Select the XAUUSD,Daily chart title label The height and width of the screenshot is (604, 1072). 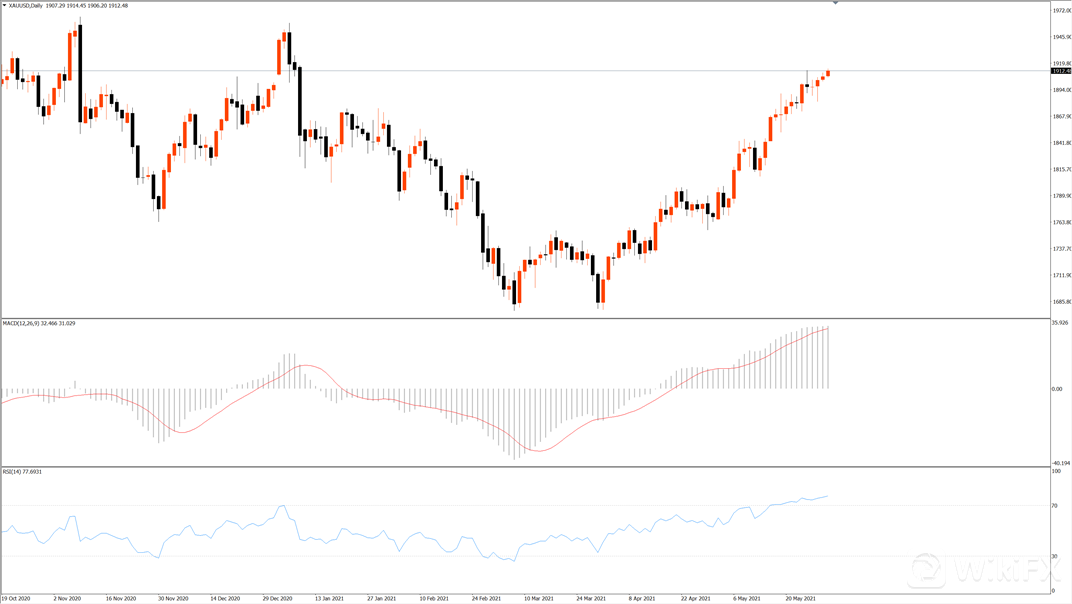(28, 6)
